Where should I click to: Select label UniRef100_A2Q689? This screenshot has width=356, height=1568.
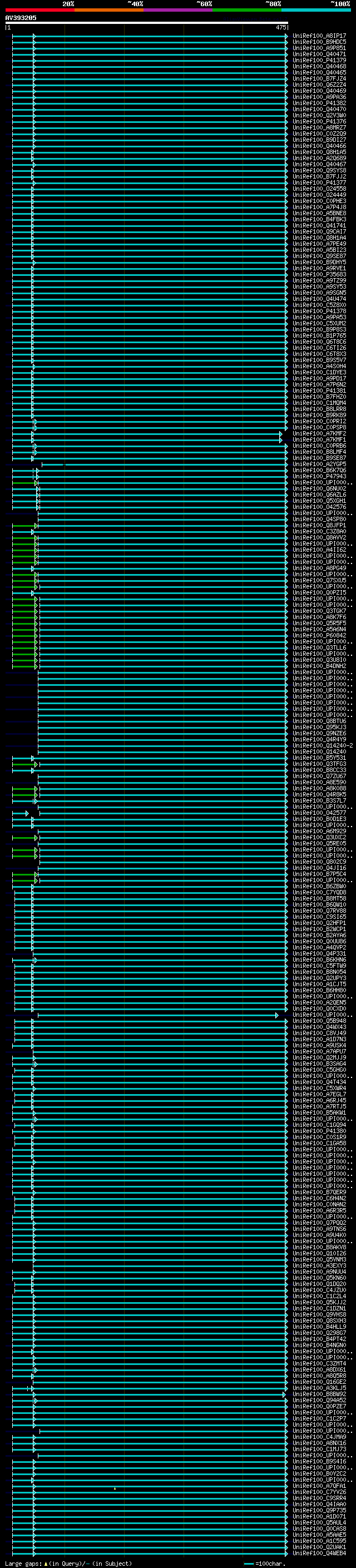319,159
